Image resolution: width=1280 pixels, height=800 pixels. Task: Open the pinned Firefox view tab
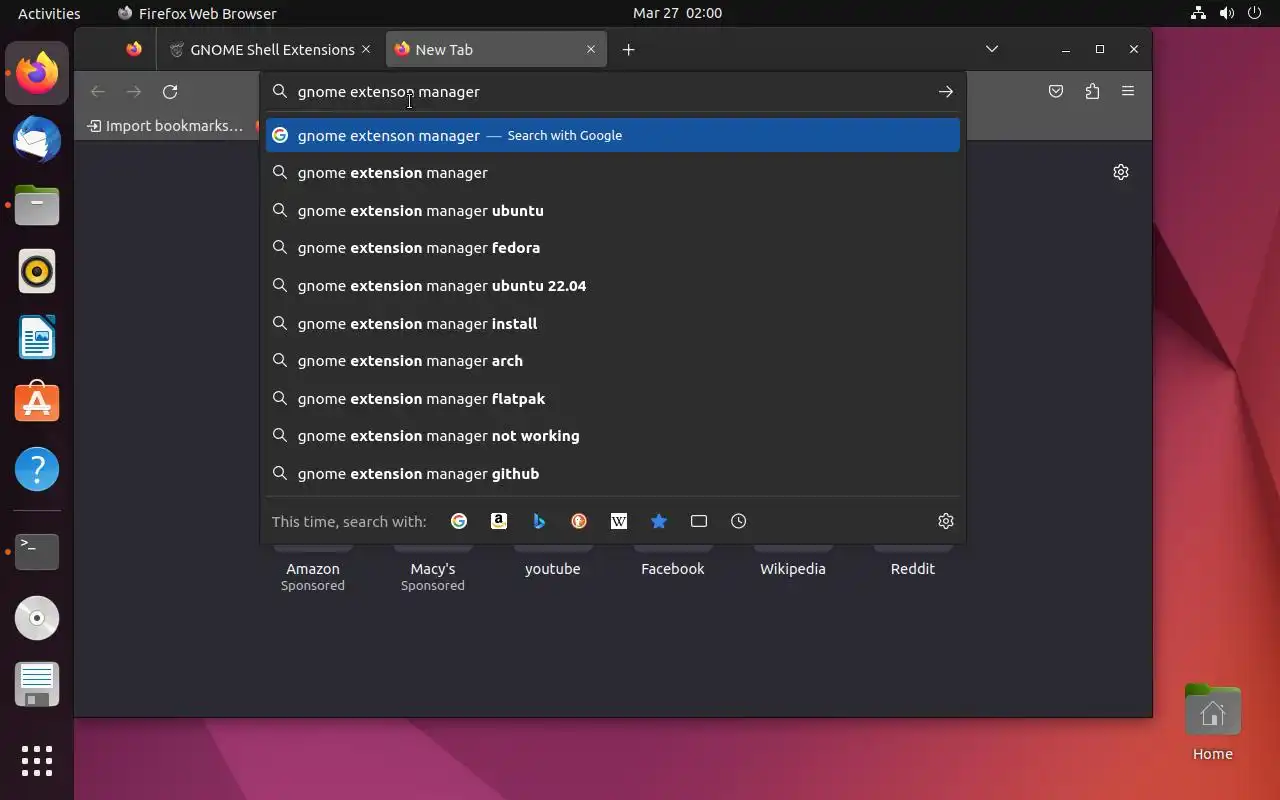[134, 49]
